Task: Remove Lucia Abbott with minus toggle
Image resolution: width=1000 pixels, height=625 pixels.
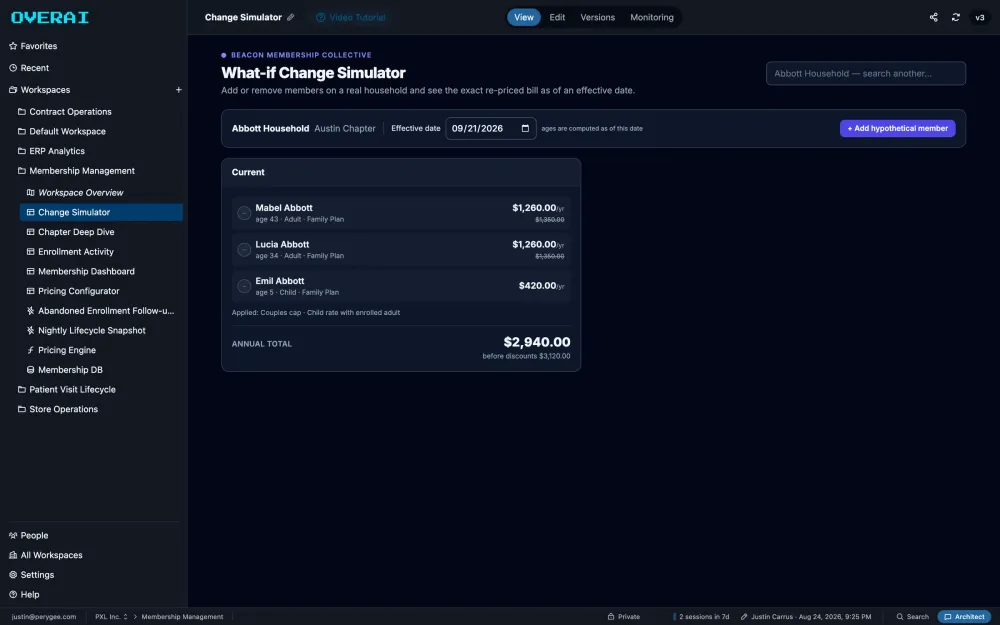Action: tap(244, 249)
